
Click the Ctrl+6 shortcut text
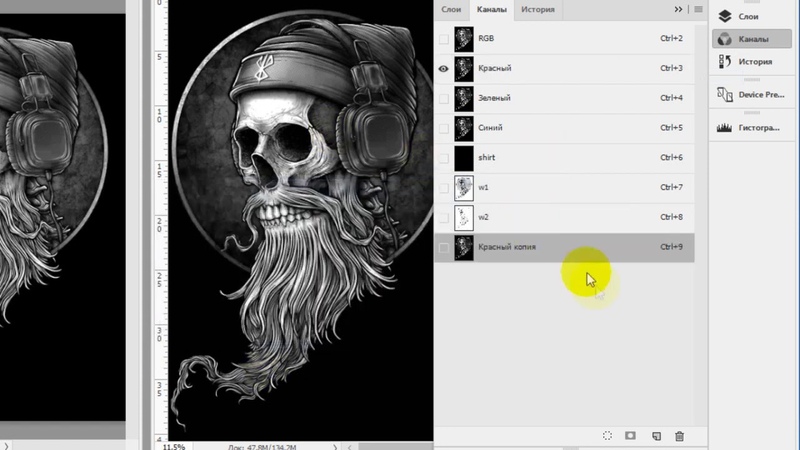click(671, 157)
